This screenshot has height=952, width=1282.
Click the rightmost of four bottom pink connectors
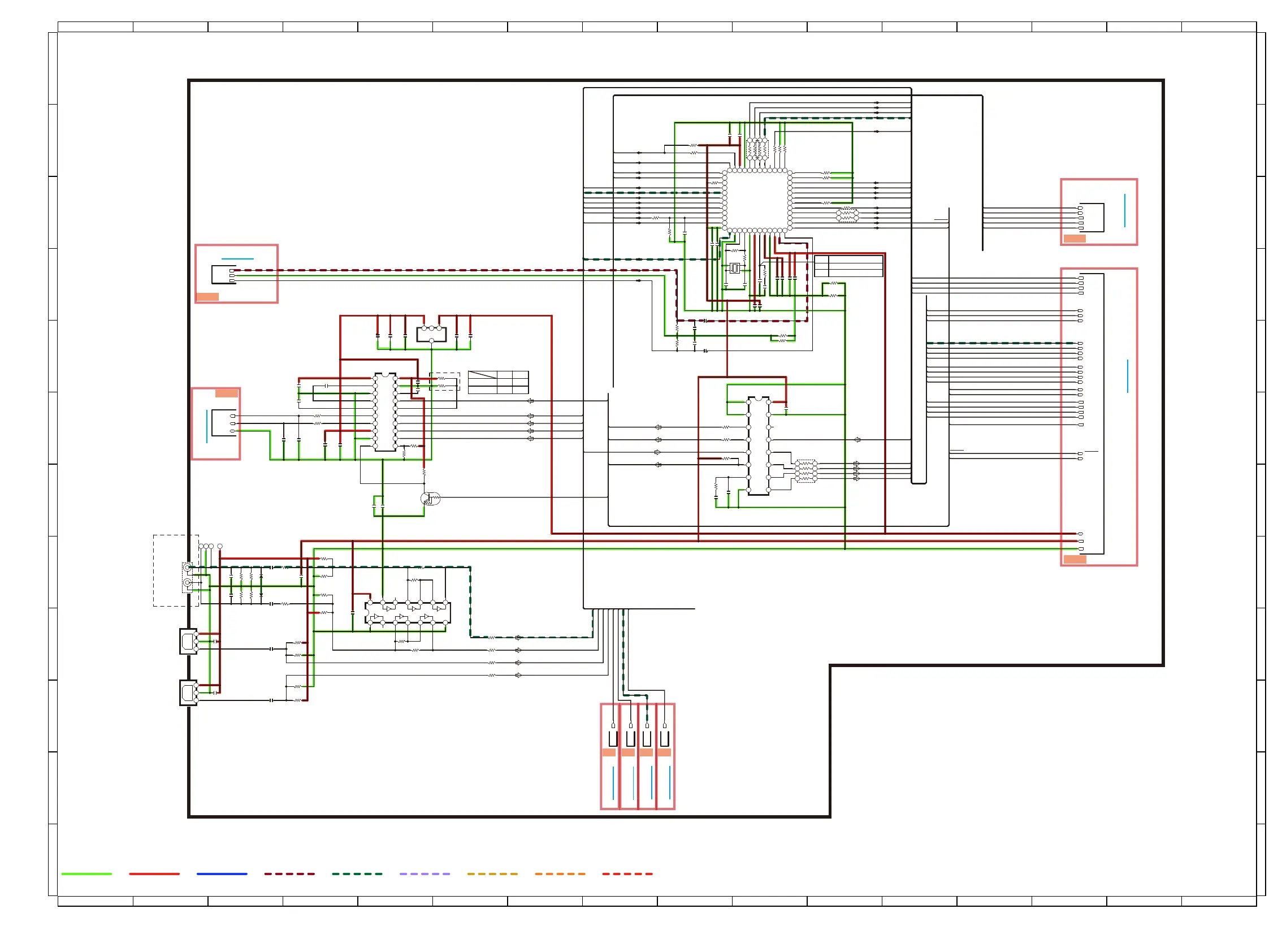665,756
